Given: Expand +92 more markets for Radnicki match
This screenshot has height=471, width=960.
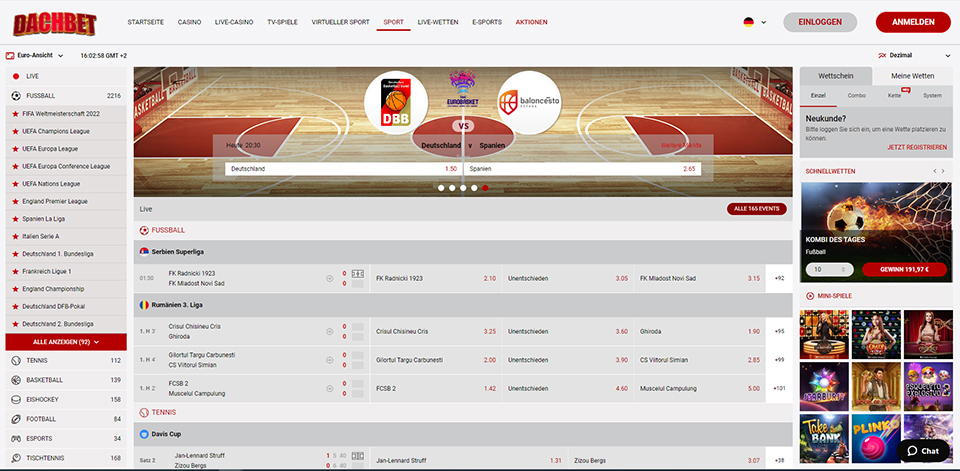Looking at the screenshot, I should [x=779, y=279].
